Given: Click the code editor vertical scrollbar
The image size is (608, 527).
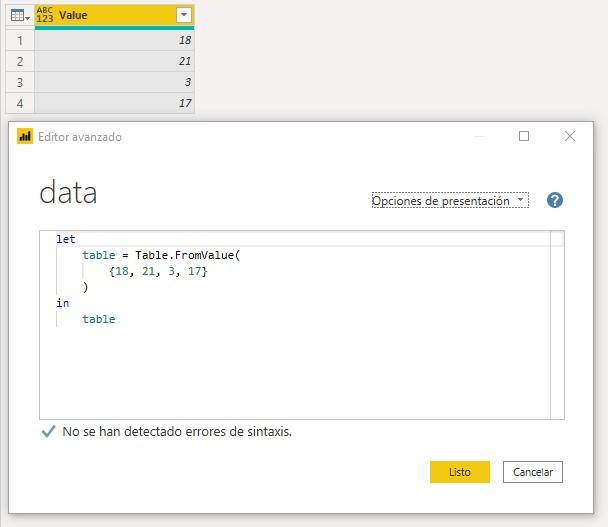Looking at the screenshot, I should pyautogui.click(x=557, y=325).
